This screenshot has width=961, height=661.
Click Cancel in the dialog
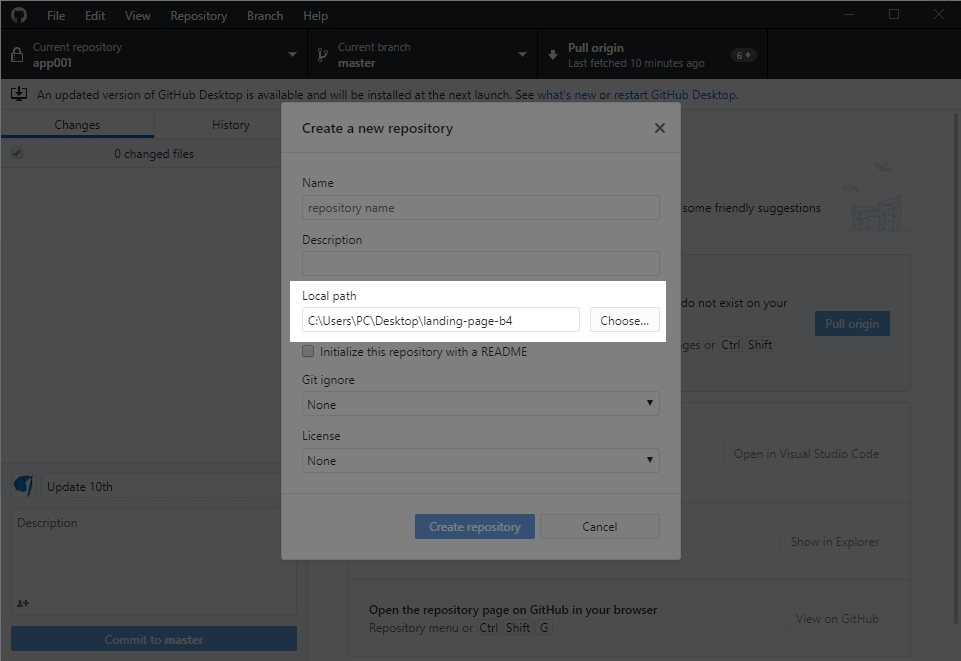pyautogui.click(x=599, y=526)
